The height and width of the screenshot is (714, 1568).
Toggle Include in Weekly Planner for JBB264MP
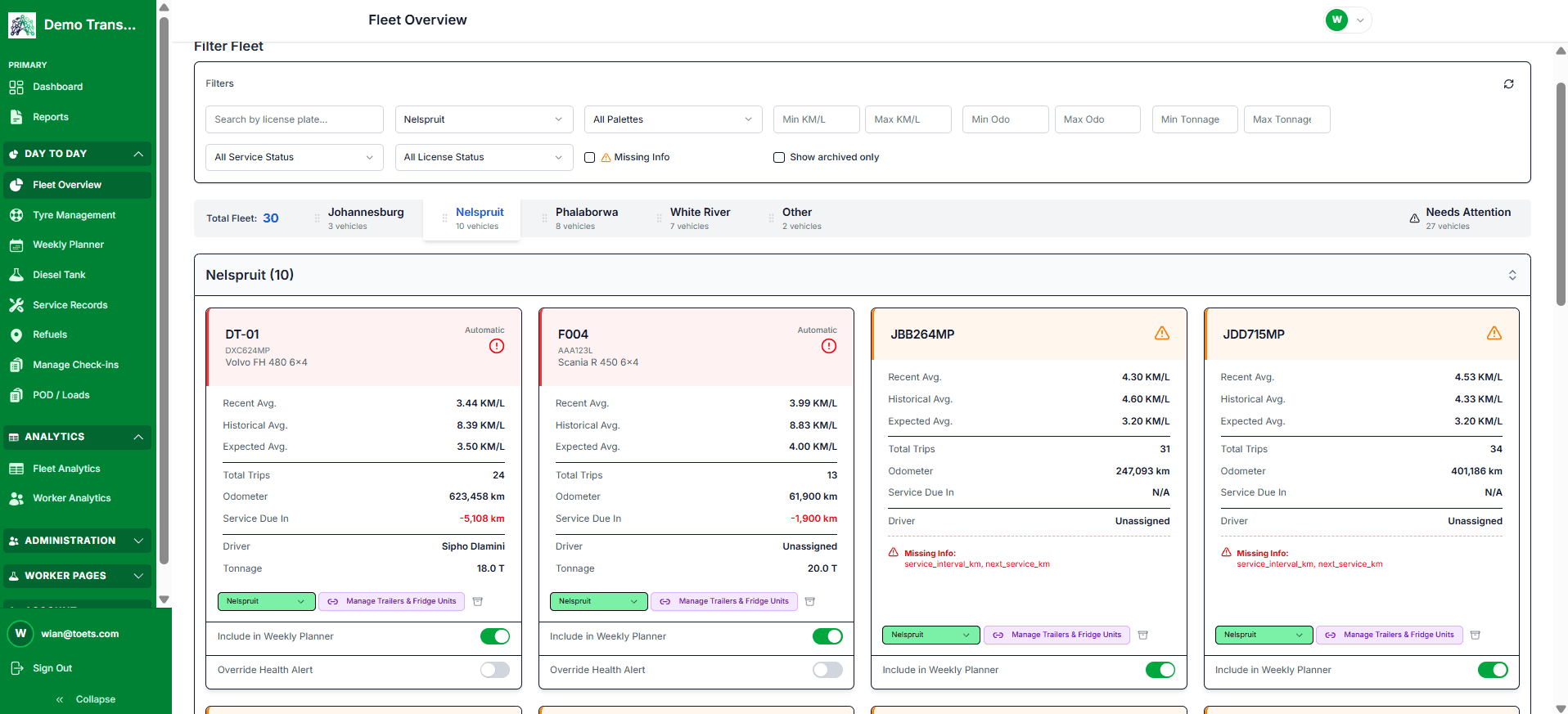(x=1160, y=670)
